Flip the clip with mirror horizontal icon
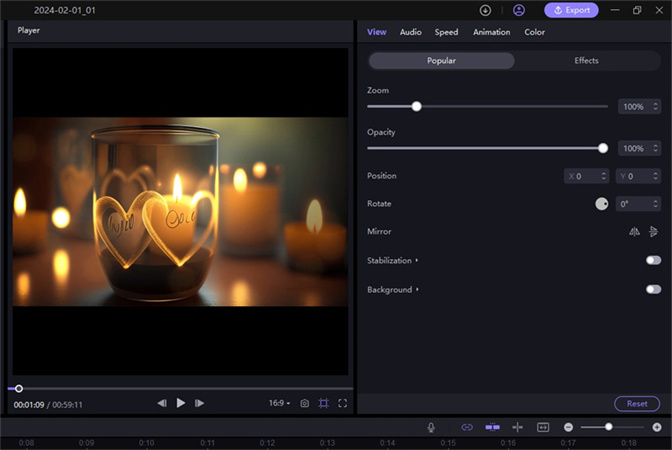The width and height of the screenshot is (672, 450). click(634, 231)
